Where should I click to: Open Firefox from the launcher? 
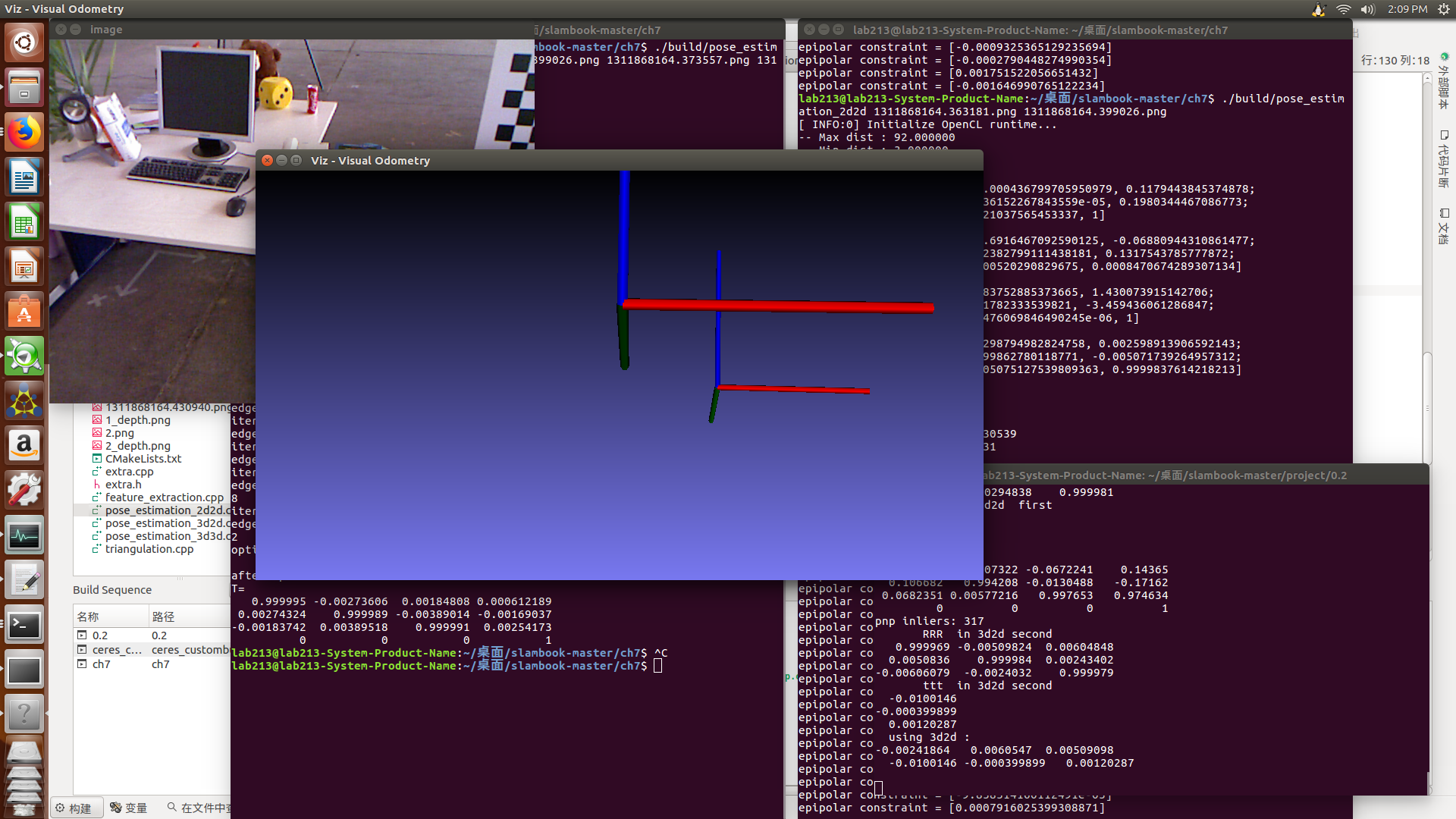pos(24,132)
